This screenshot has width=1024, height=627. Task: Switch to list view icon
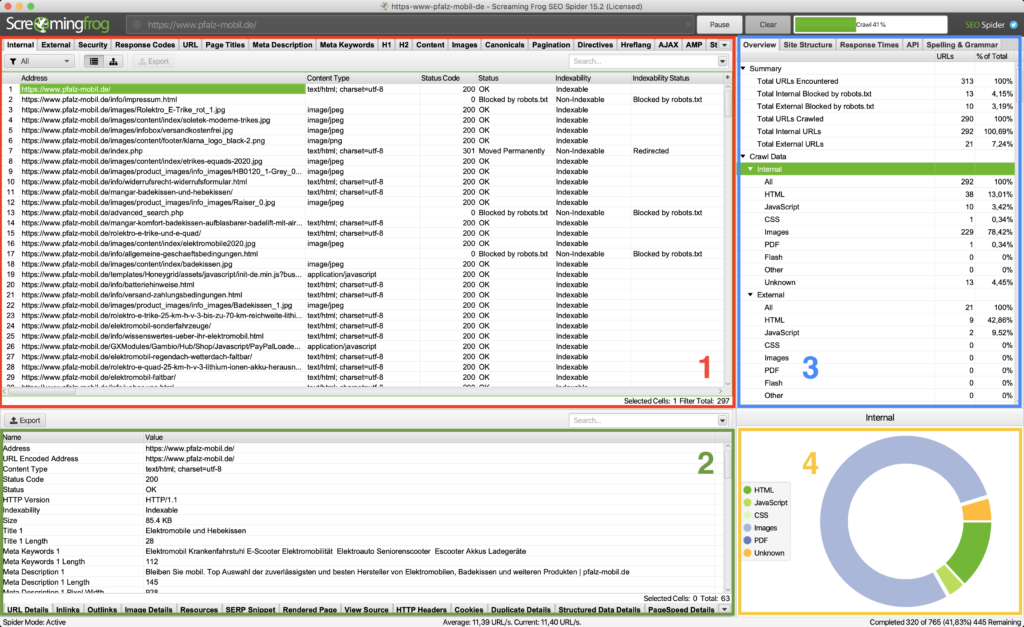click(x=94, y=62)
